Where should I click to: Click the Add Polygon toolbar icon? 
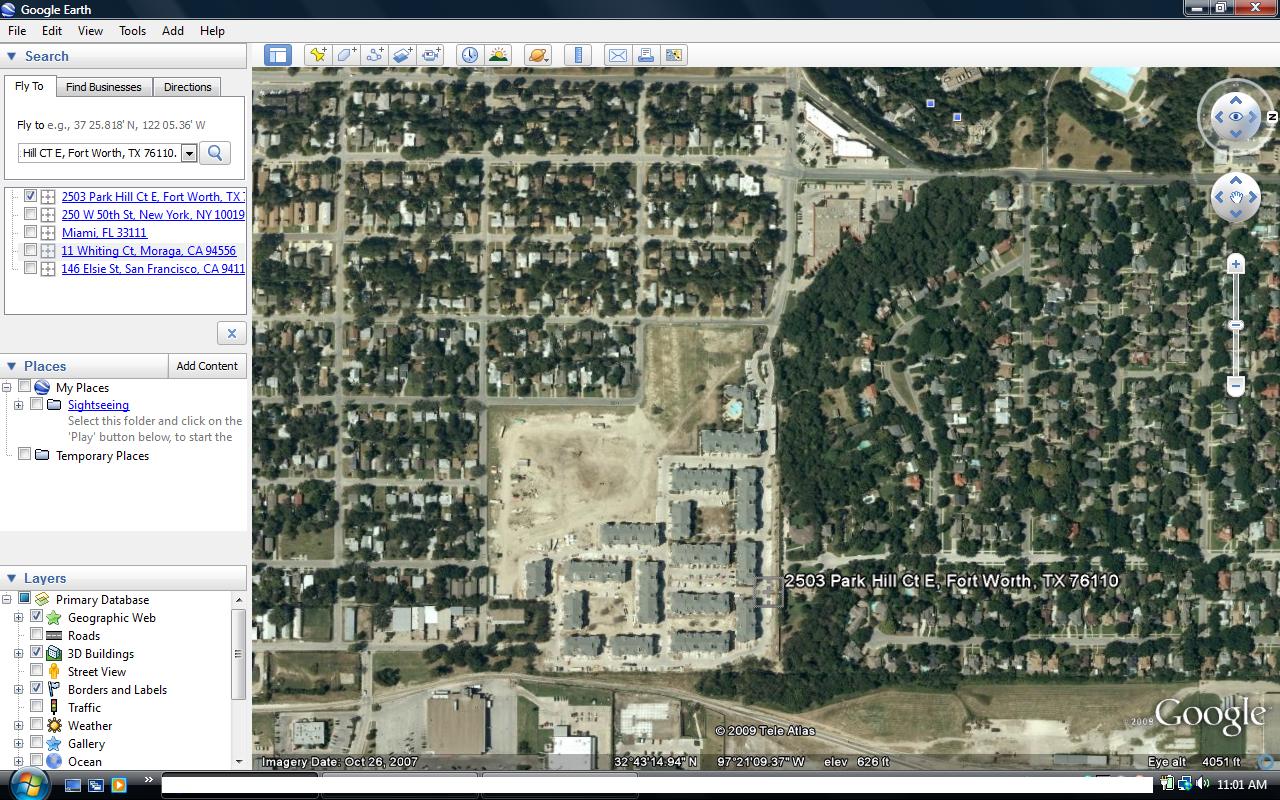pos(347,55)
